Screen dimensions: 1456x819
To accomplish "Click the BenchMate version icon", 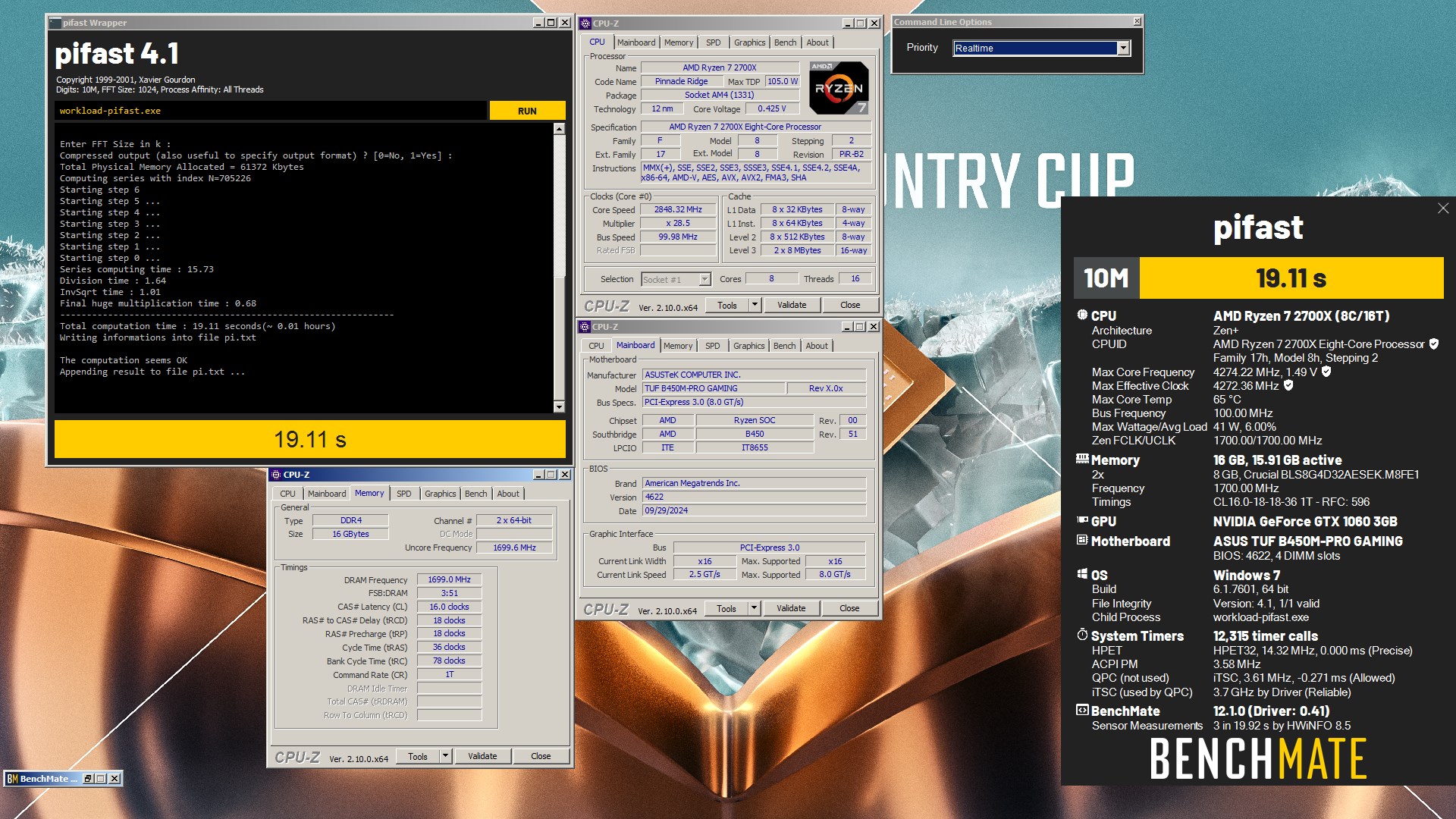I will (x=1082, y=711).
